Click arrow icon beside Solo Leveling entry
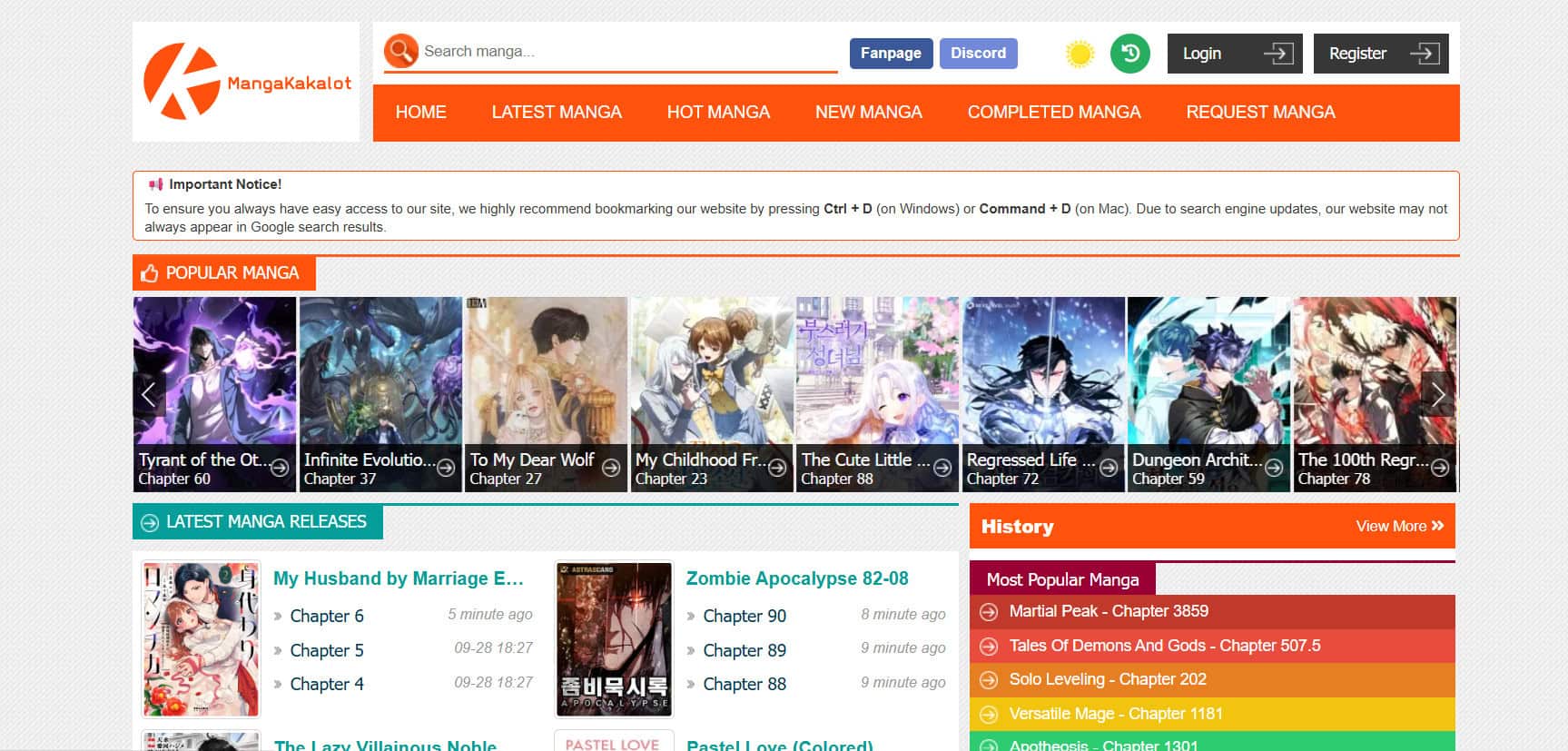This screenshot has width=1568, height=751. pyautogui.click(x=989, y=680)
